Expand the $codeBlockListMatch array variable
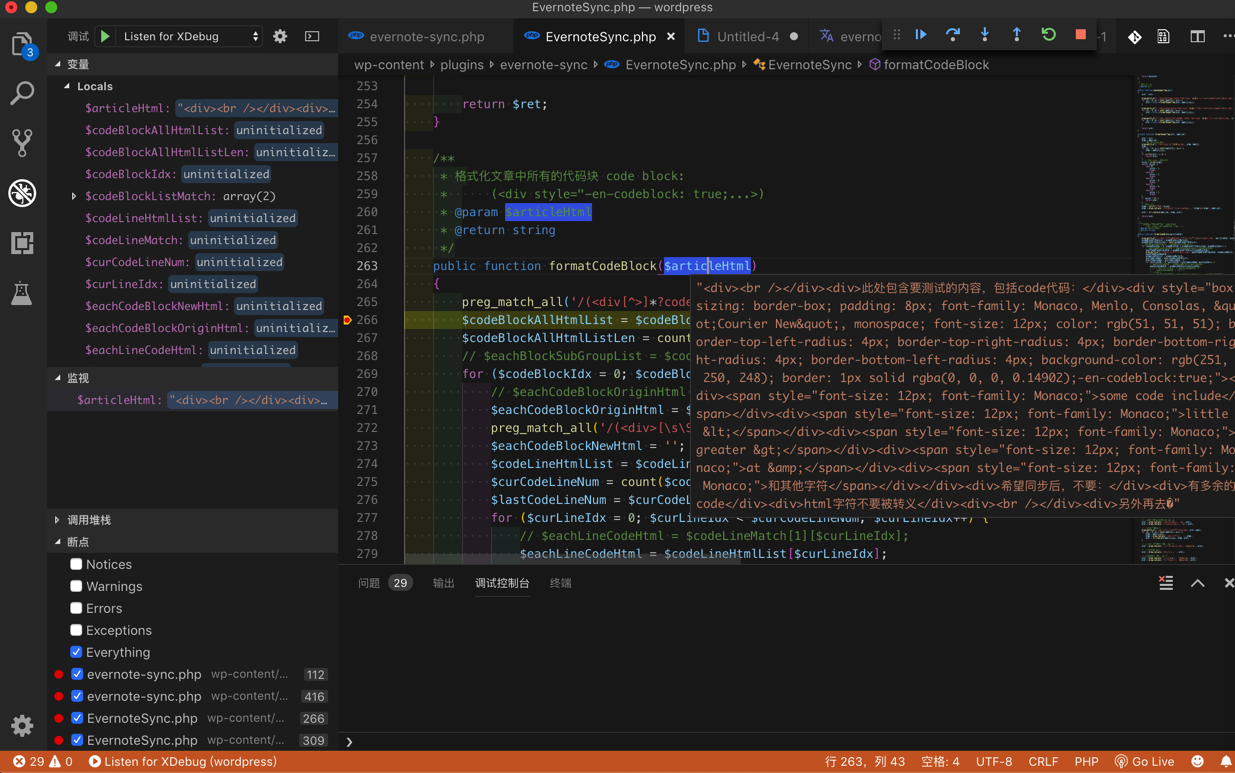Screen dimensions: 1235x773 [74, 196]
